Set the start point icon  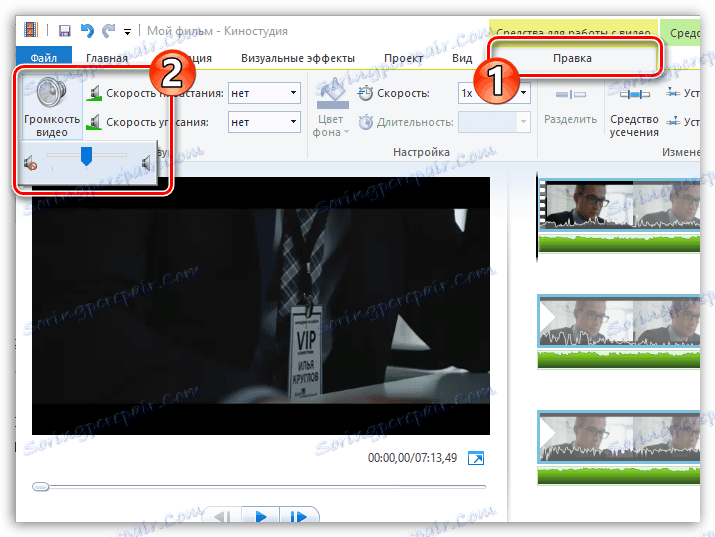(x=673, y=93)
